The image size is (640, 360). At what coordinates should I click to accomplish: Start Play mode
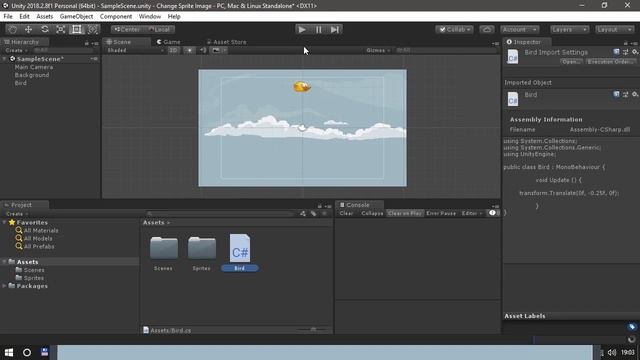click(302, 29)
